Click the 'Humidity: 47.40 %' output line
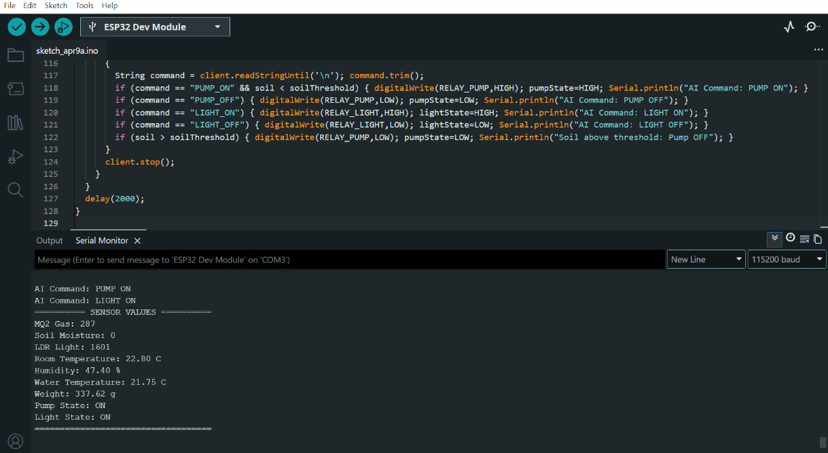The image size is (828, 453). [78, 371]
